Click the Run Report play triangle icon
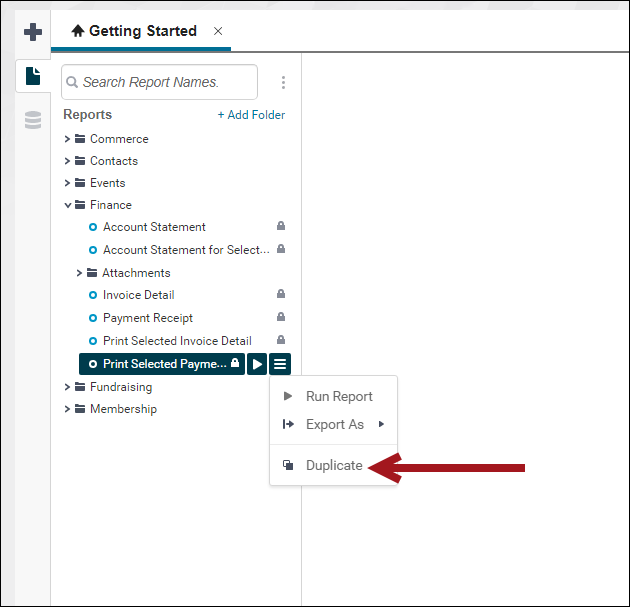Screen dimensions: 630x607 [x=288, y=396]
